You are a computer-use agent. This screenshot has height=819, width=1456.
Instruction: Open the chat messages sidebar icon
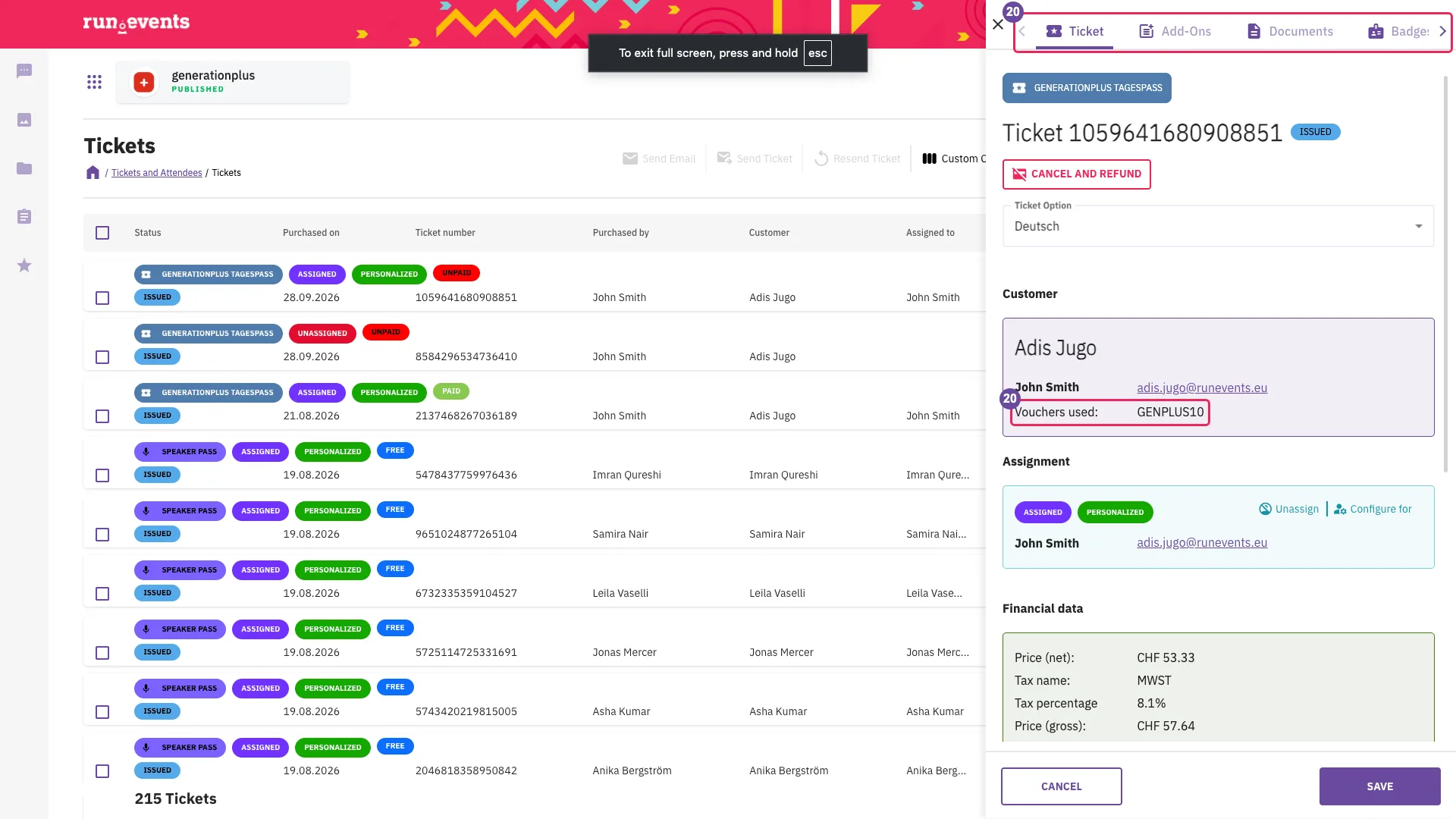[x=24, y=71]
